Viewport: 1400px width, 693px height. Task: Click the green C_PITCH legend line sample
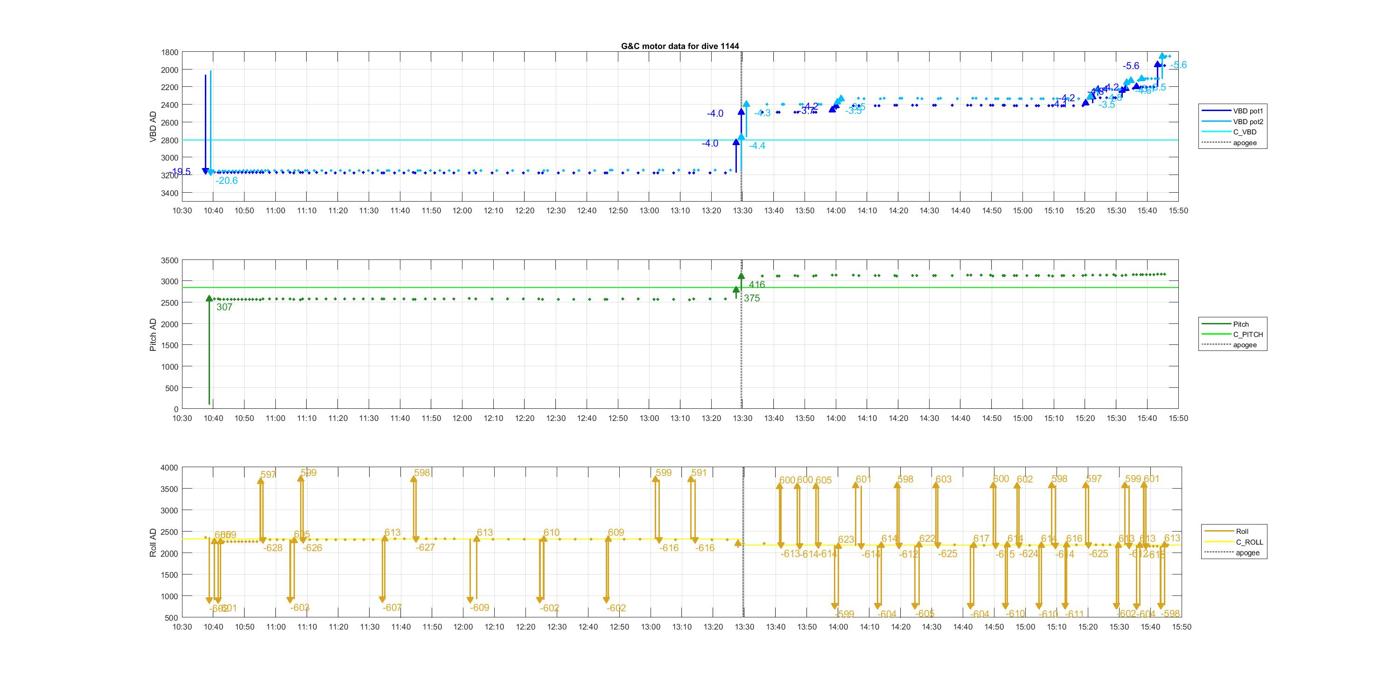[1218, 334]
